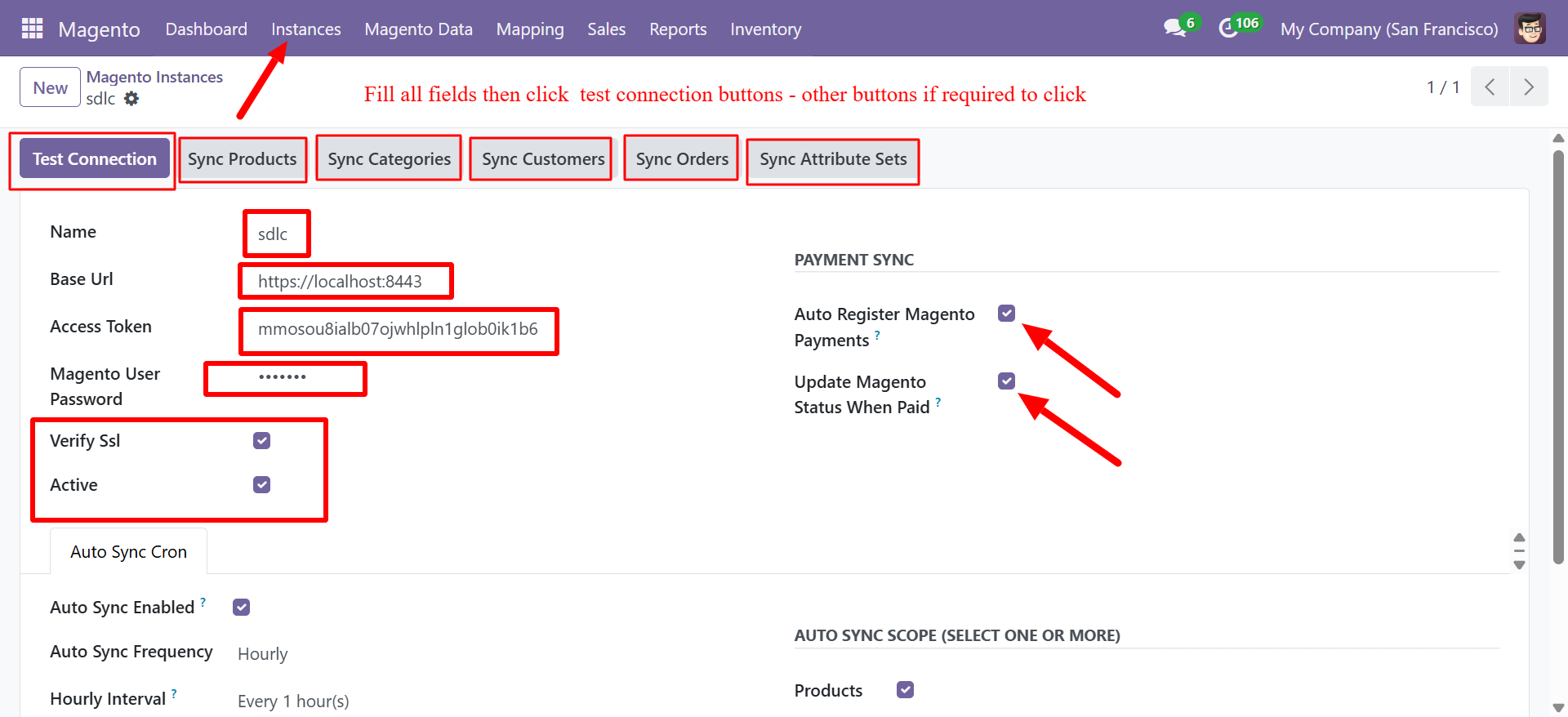Viewport: 1568px width, 717px height.
Task: Disable the Active checkbox
Action: [x=261, y=484]
